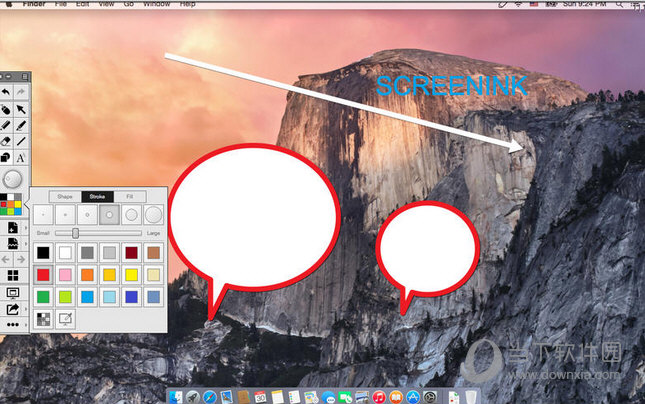
Task: Expand the more options submenu arrow
Action: [26, 325]
